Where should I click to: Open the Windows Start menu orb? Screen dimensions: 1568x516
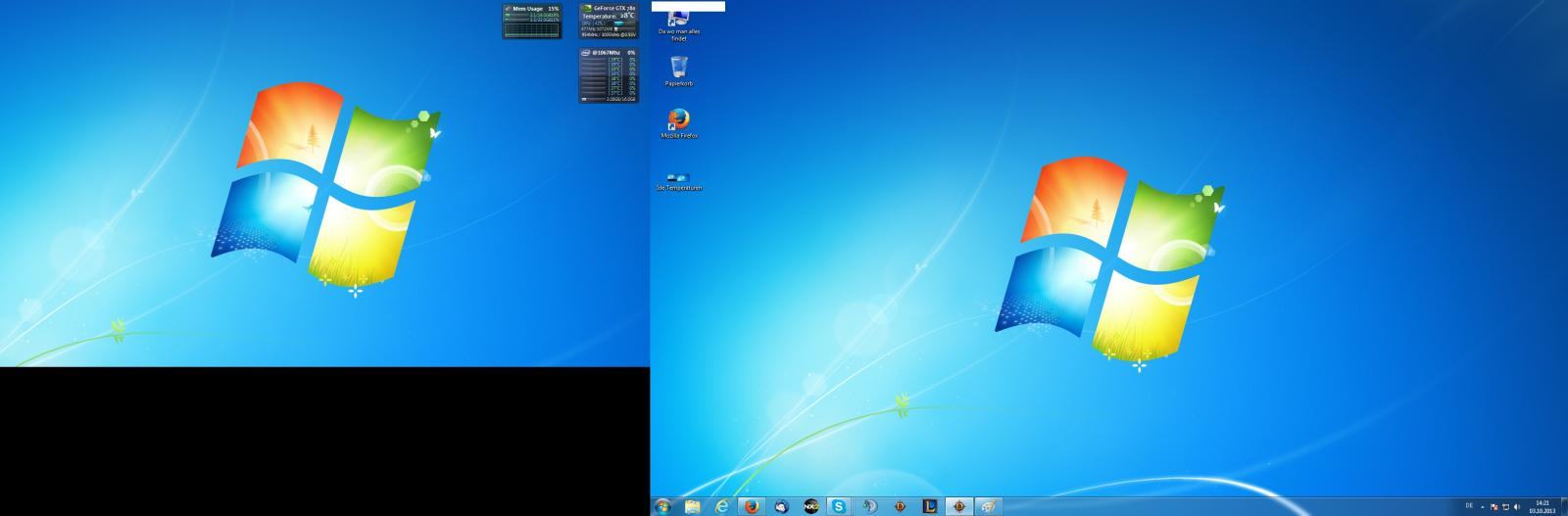[x=662, y=506]
